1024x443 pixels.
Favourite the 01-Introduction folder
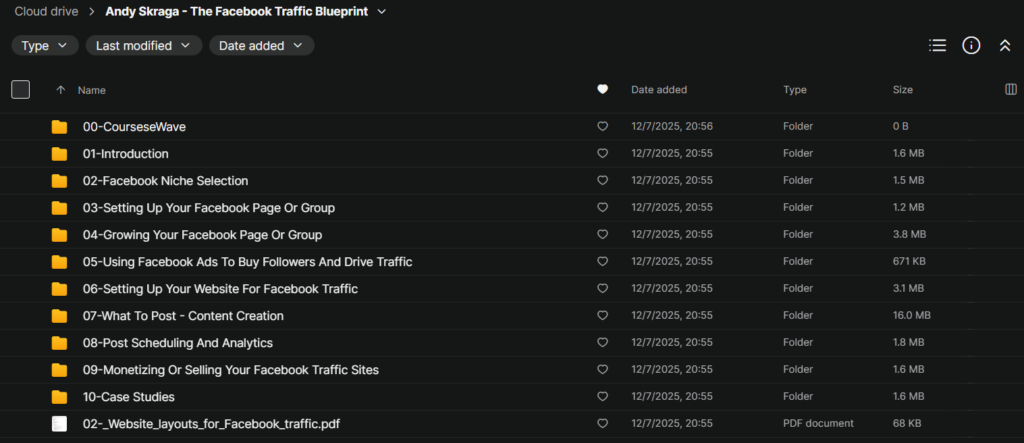click(603, 154)
